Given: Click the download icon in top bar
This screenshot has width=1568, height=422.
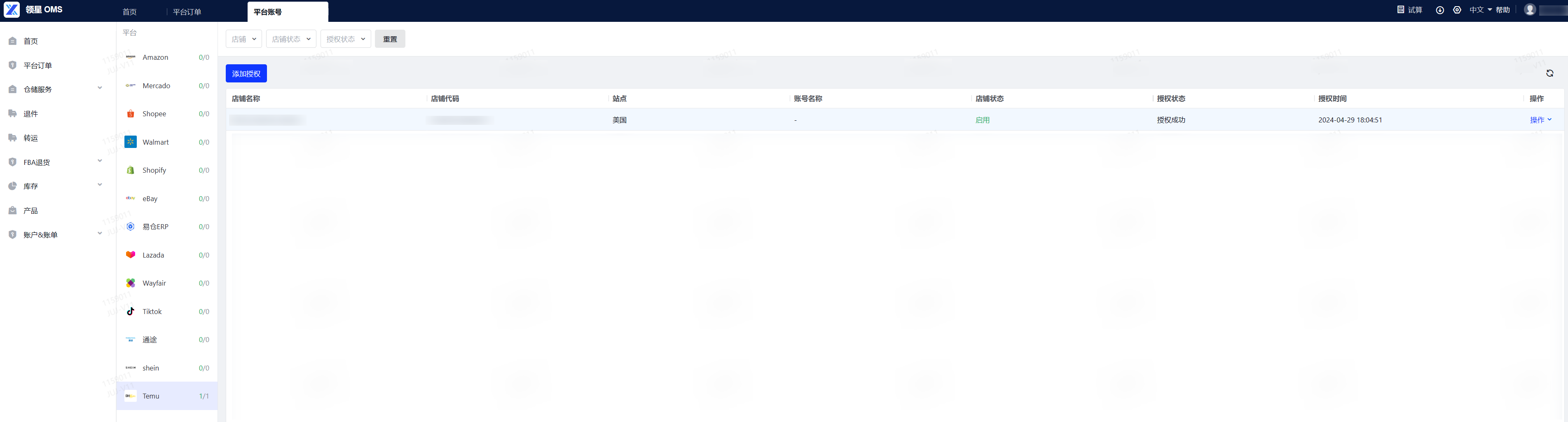Looking at the screenshot, I should point(1439,10).
